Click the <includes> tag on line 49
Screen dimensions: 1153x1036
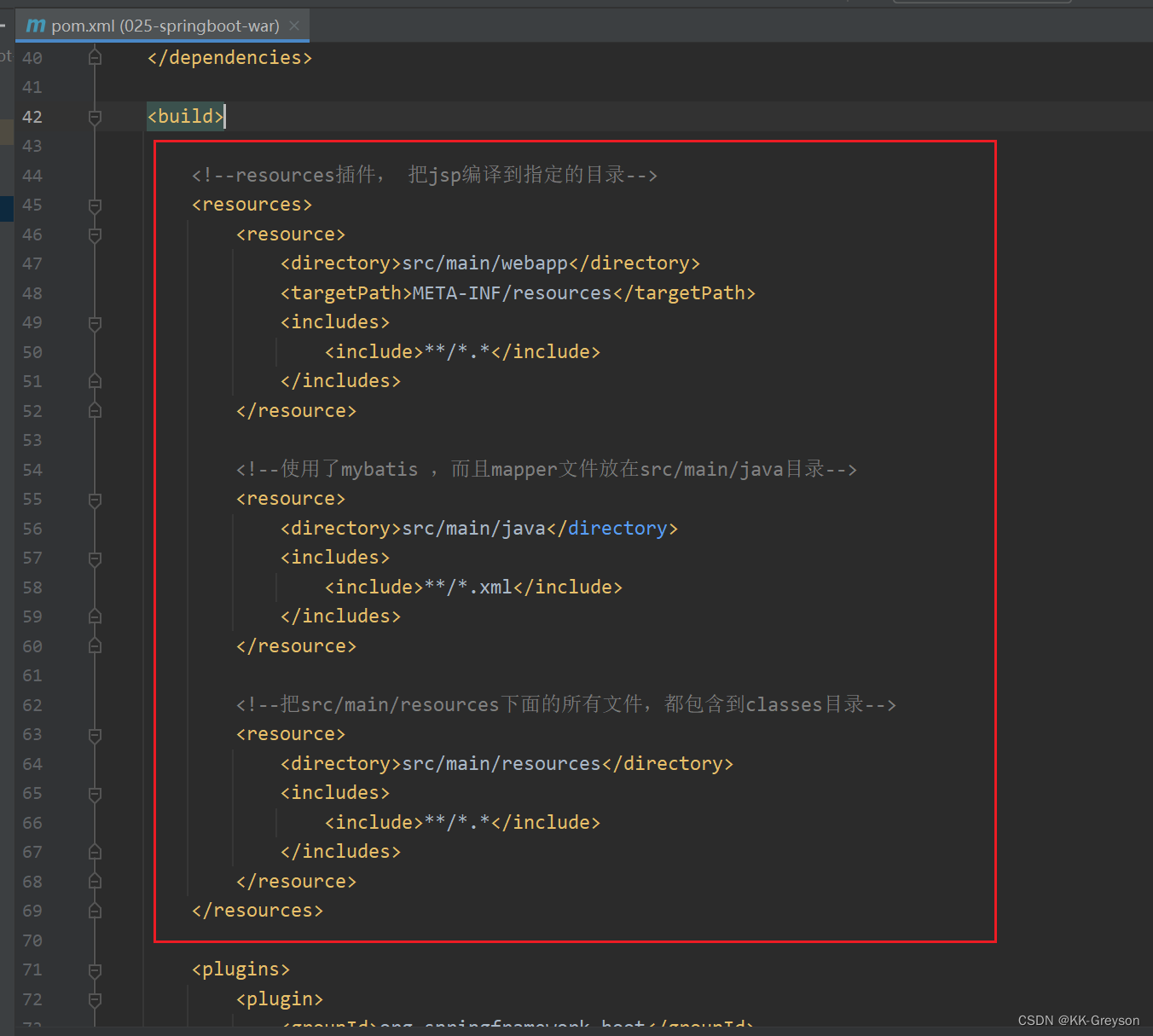tap(335, 322)
